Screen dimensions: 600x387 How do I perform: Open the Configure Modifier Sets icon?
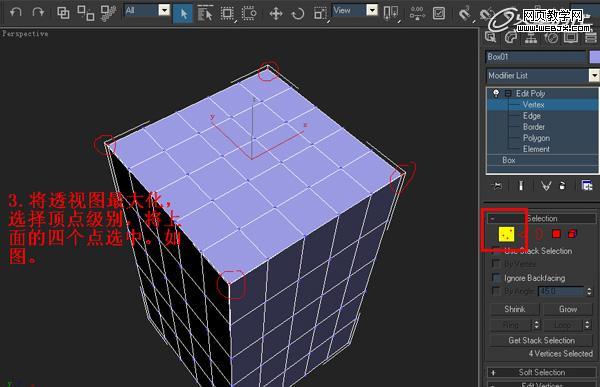pos(587,186)
